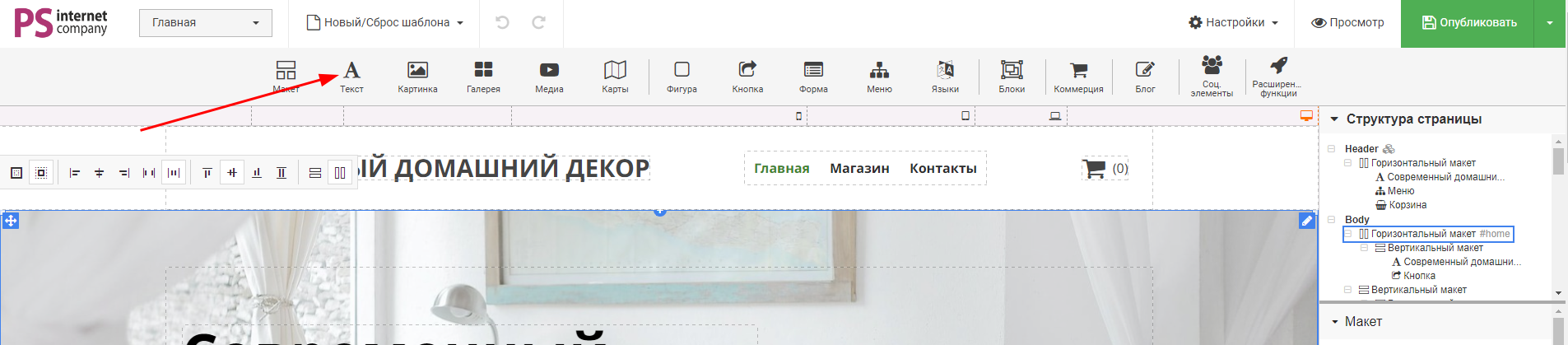Add a Картинка image element
This screenshot has width=1568, height=345.
click(x=417, y=77)
